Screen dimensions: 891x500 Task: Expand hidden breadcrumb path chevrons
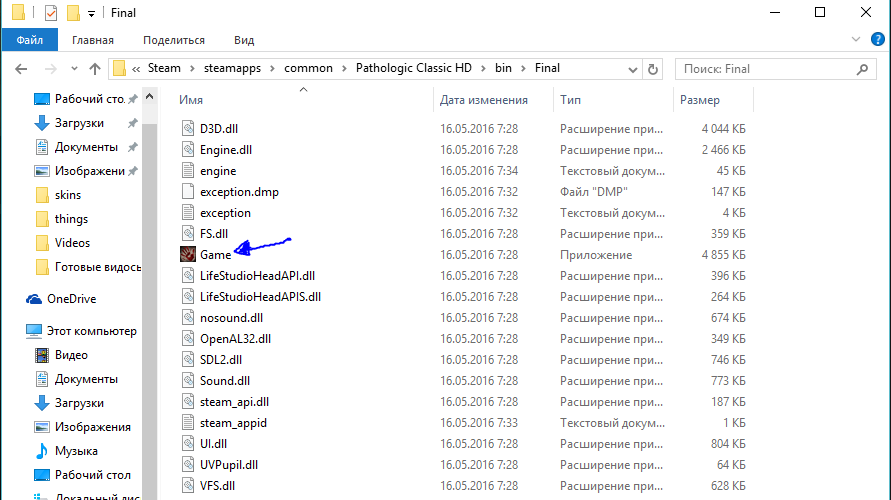(136, 69)
